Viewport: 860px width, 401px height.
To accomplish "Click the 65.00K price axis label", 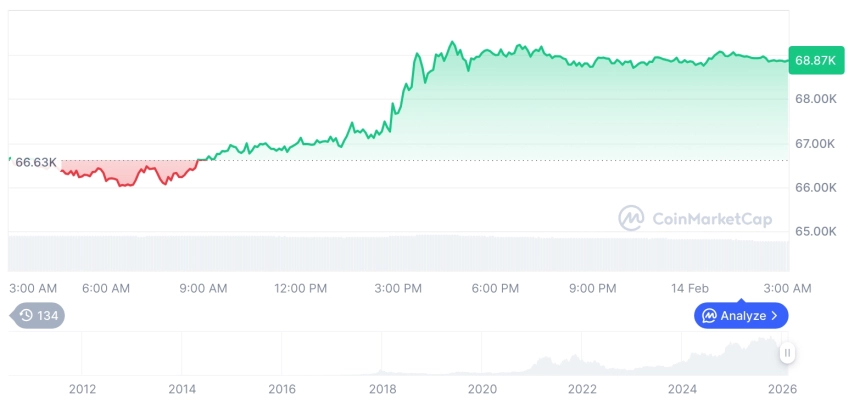I will coord(816,231).
